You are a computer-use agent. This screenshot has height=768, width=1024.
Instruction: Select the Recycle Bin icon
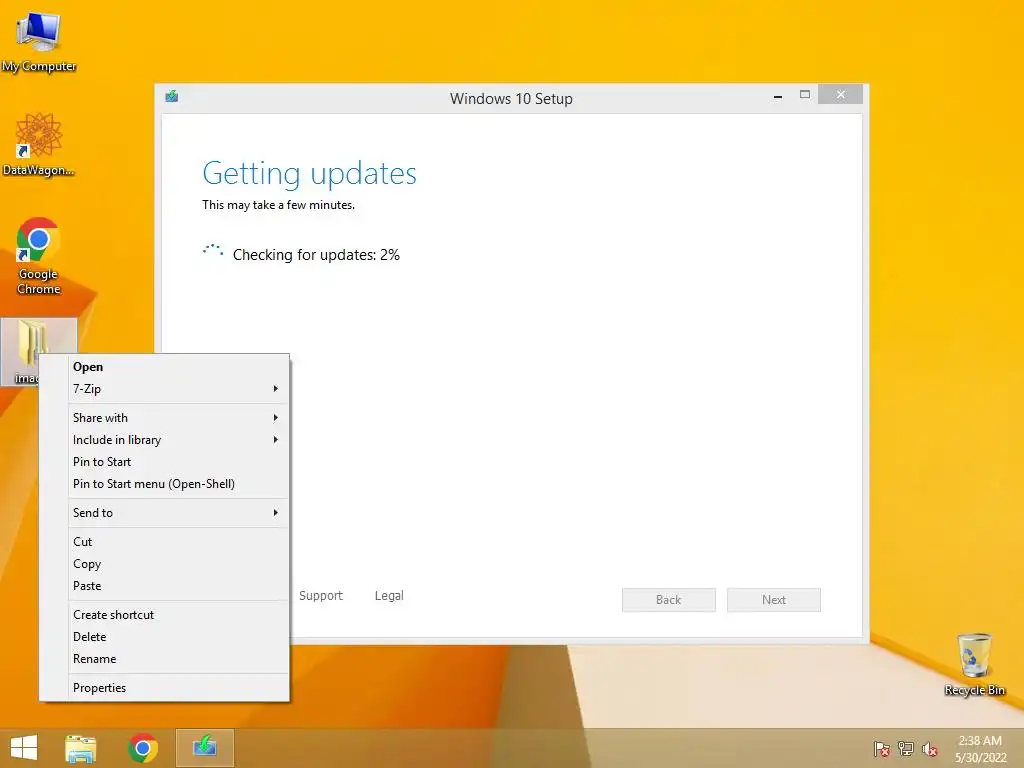coord(974,664)
